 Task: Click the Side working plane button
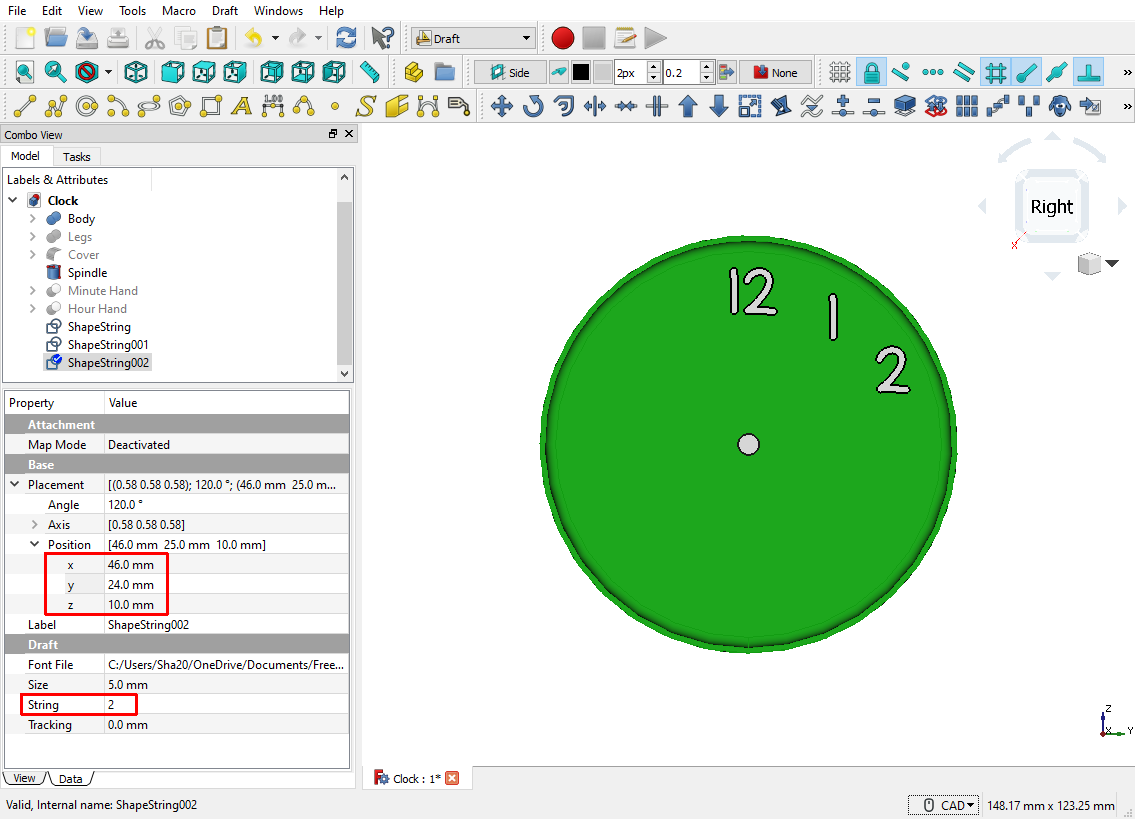click(x=510, y=72)
